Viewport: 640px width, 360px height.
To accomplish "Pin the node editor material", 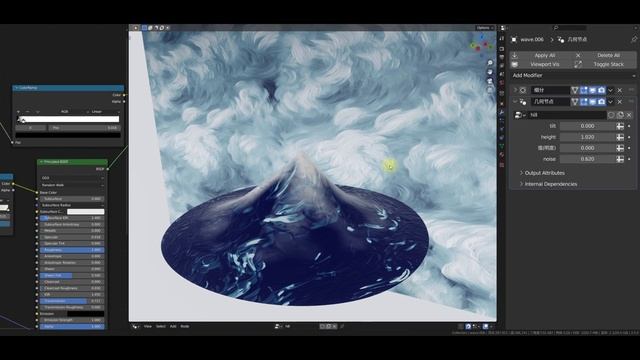I will point(342,327).
